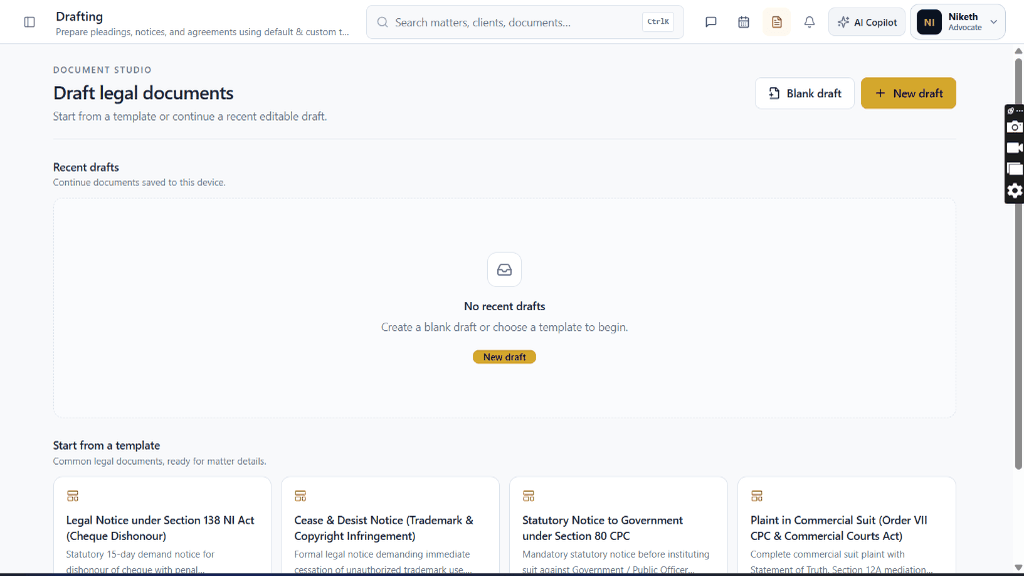
Task: Open Statutory Notice to Government template
Action: coord(618,526)
